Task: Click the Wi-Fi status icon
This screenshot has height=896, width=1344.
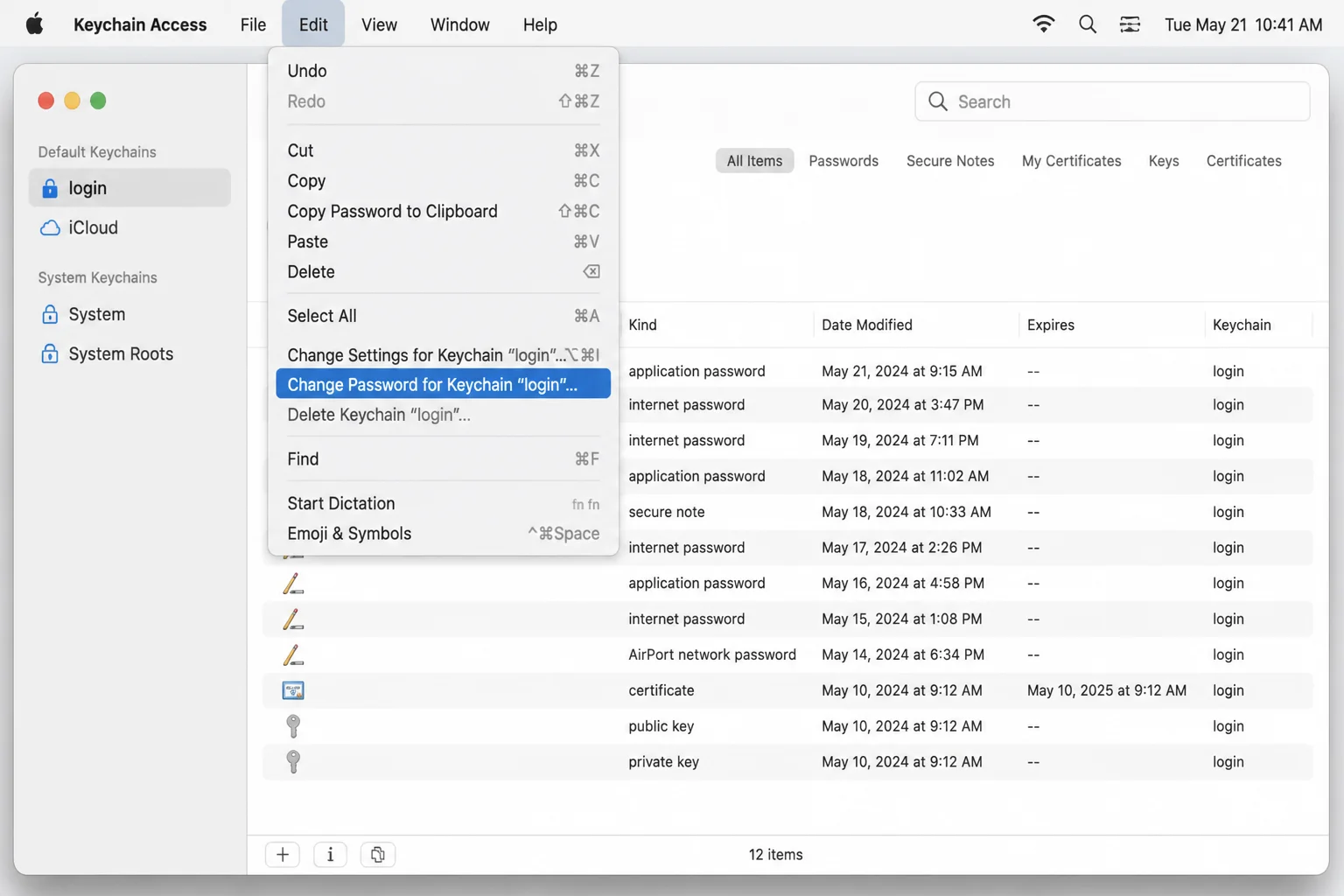Action: 1043,24
